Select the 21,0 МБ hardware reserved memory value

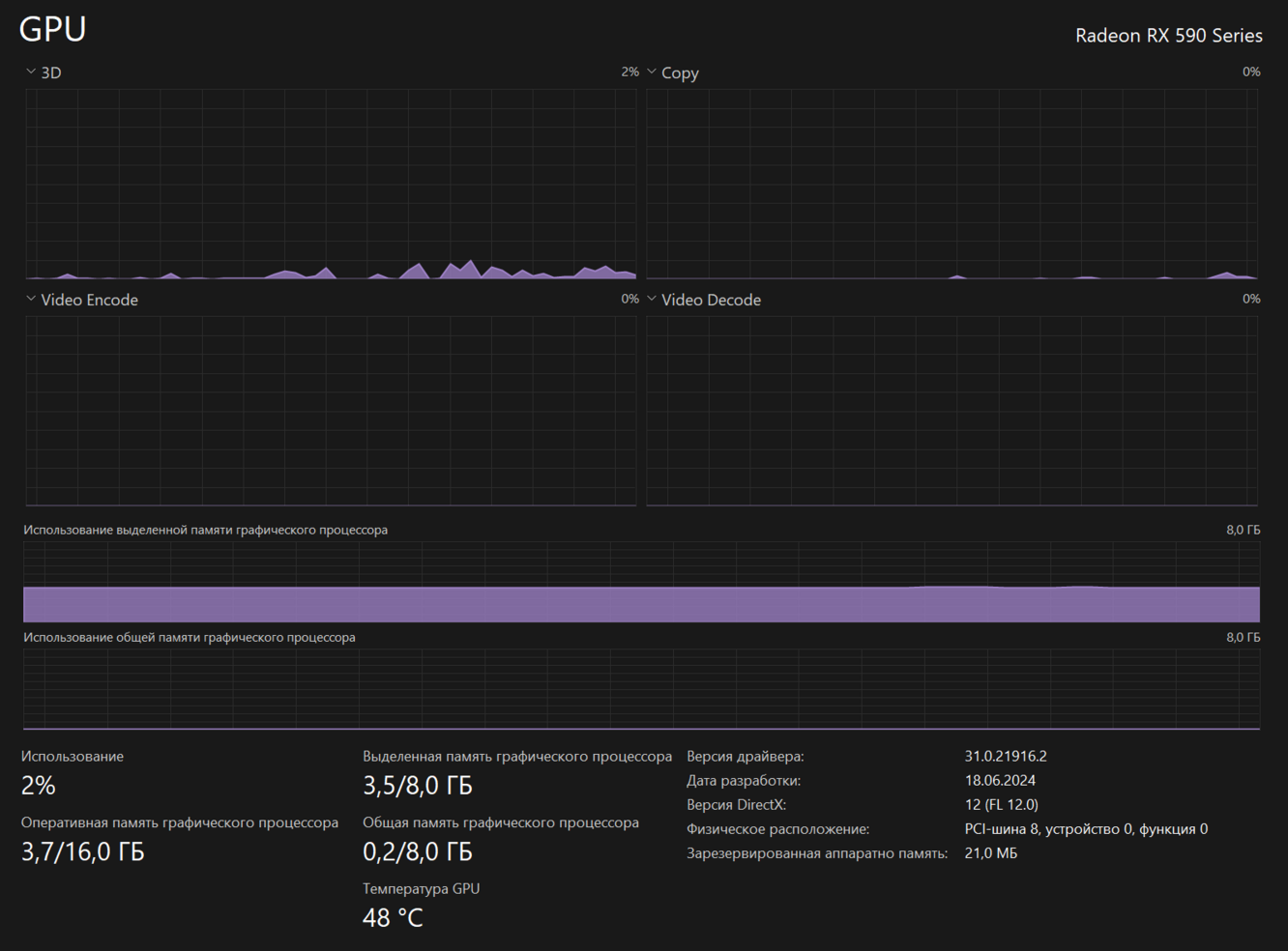pyautogui.click(x=991, y=852)
